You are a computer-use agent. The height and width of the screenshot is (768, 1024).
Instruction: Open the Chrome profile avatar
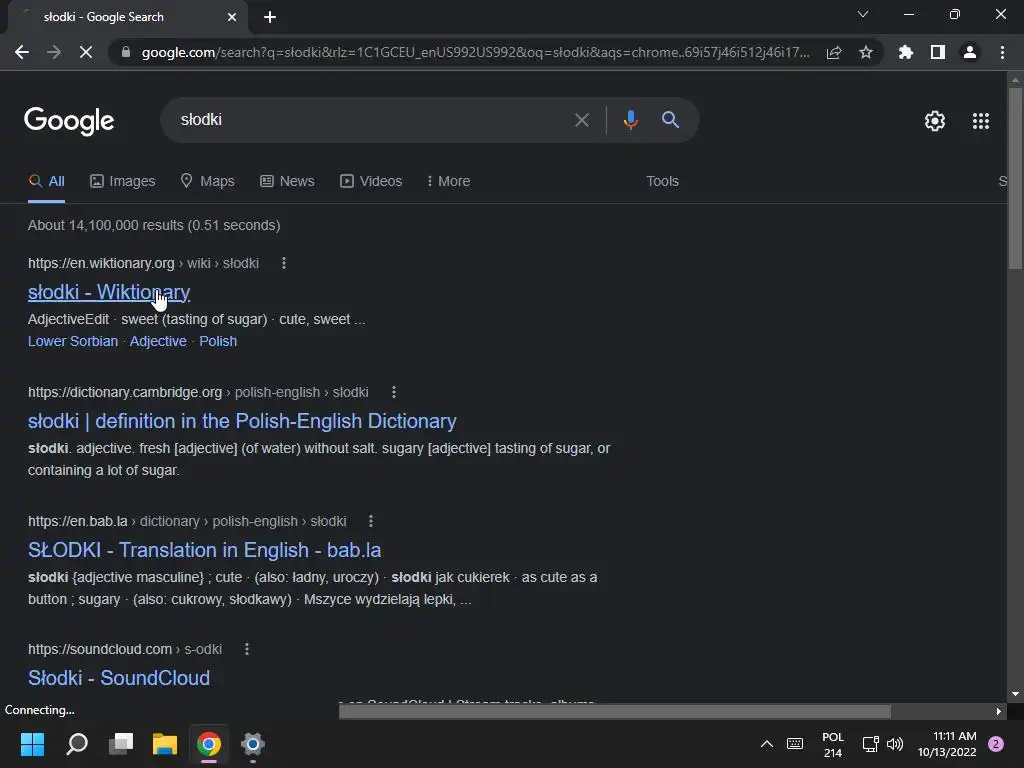970,52
